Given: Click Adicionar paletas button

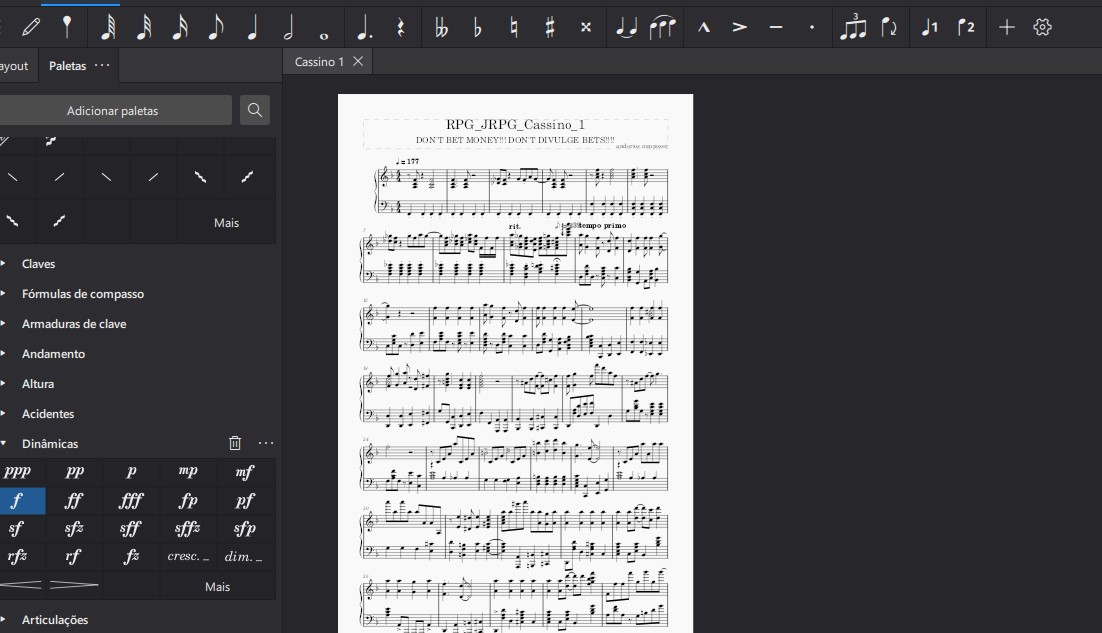Looking at the screenshot, I should click(112, 110).
